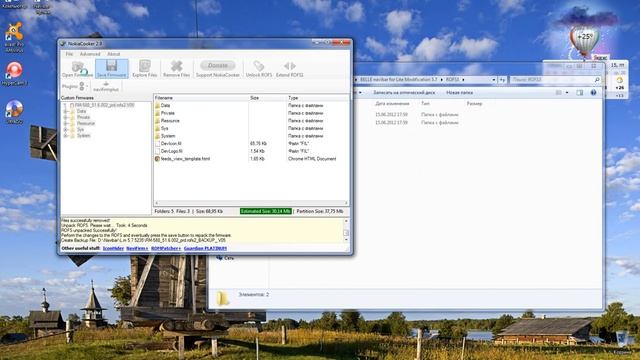
Task: Open the avast desktop shortcut
Action: (x=14, y=37)
